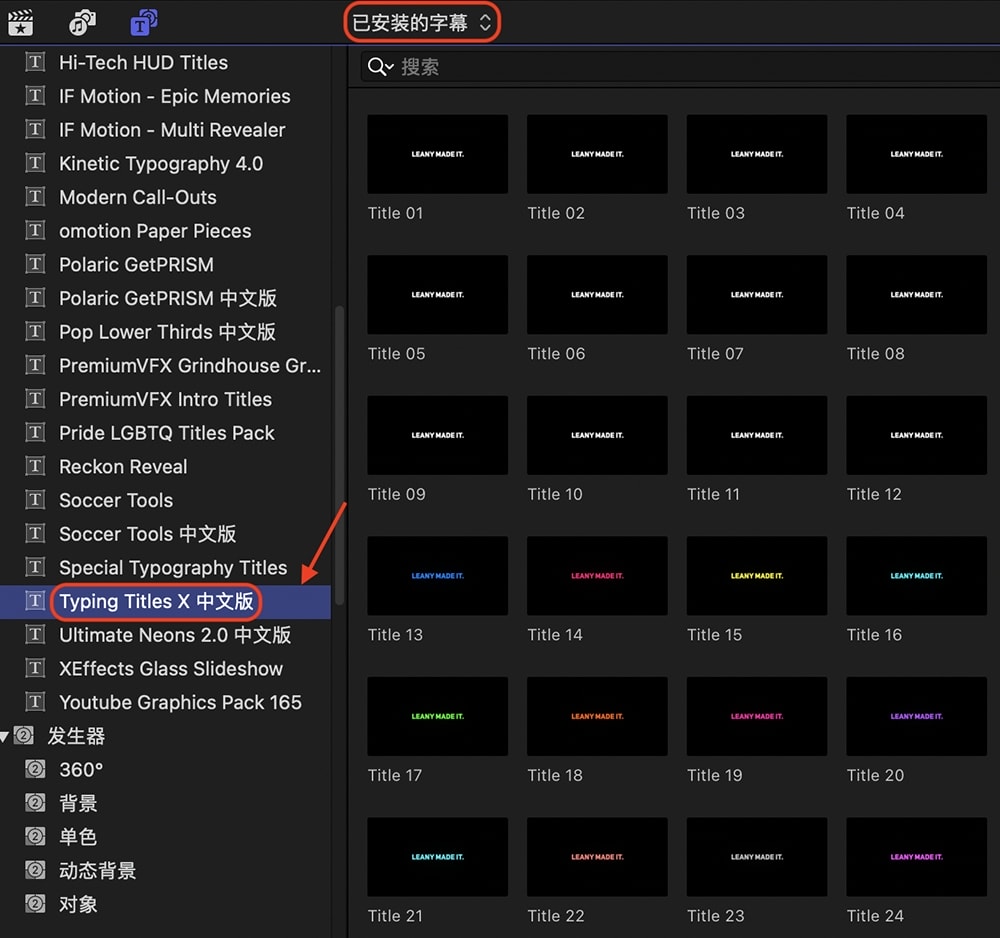Image resolution: width=1000 pixels, height=938 pixels.
Task: Select Ultimate Neons 2.0 中文版 category
Action: [x=174, y=635]
